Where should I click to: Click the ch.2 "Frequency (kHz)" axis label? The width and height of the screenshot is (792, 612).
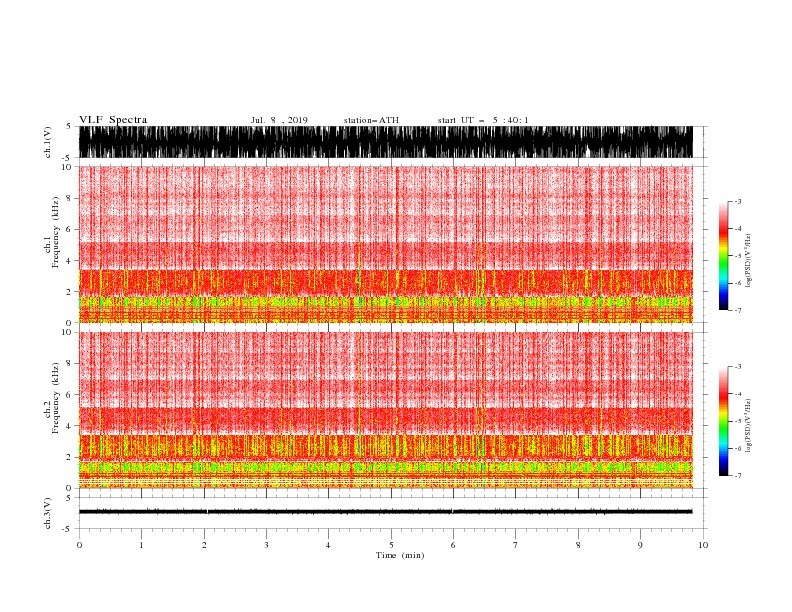tap(55, 398)
